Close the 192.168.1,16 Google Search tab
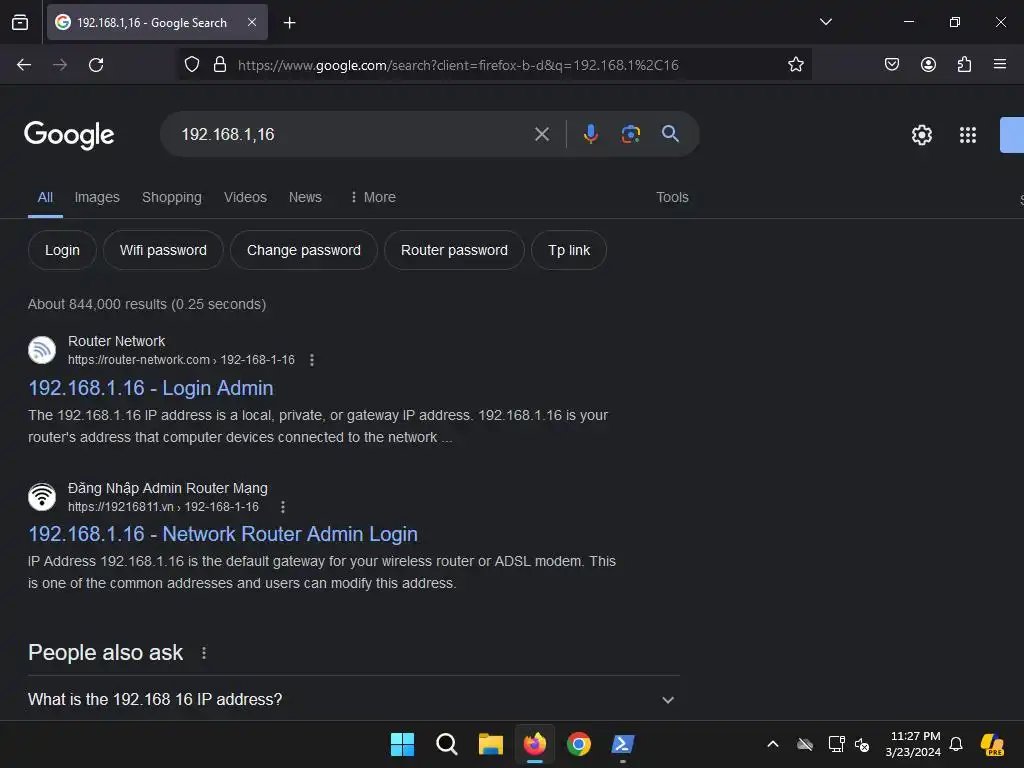 point(251,22)
